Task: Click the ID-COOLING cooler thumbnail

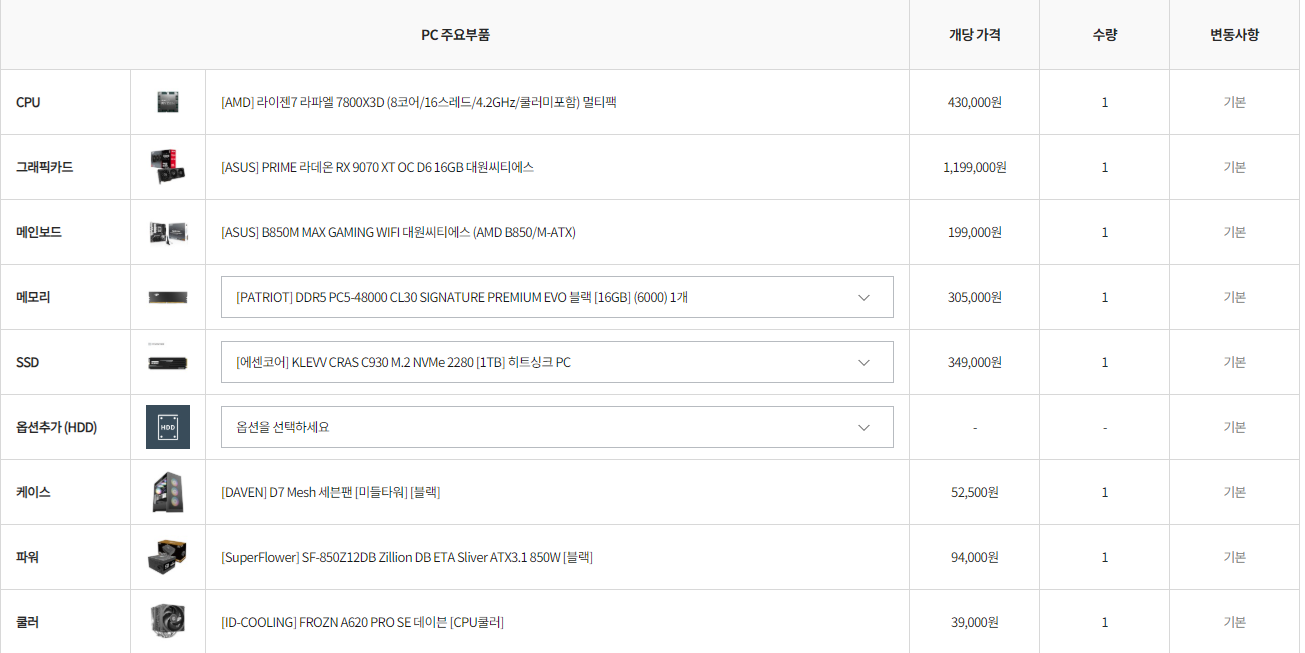Action: [167, 622]
